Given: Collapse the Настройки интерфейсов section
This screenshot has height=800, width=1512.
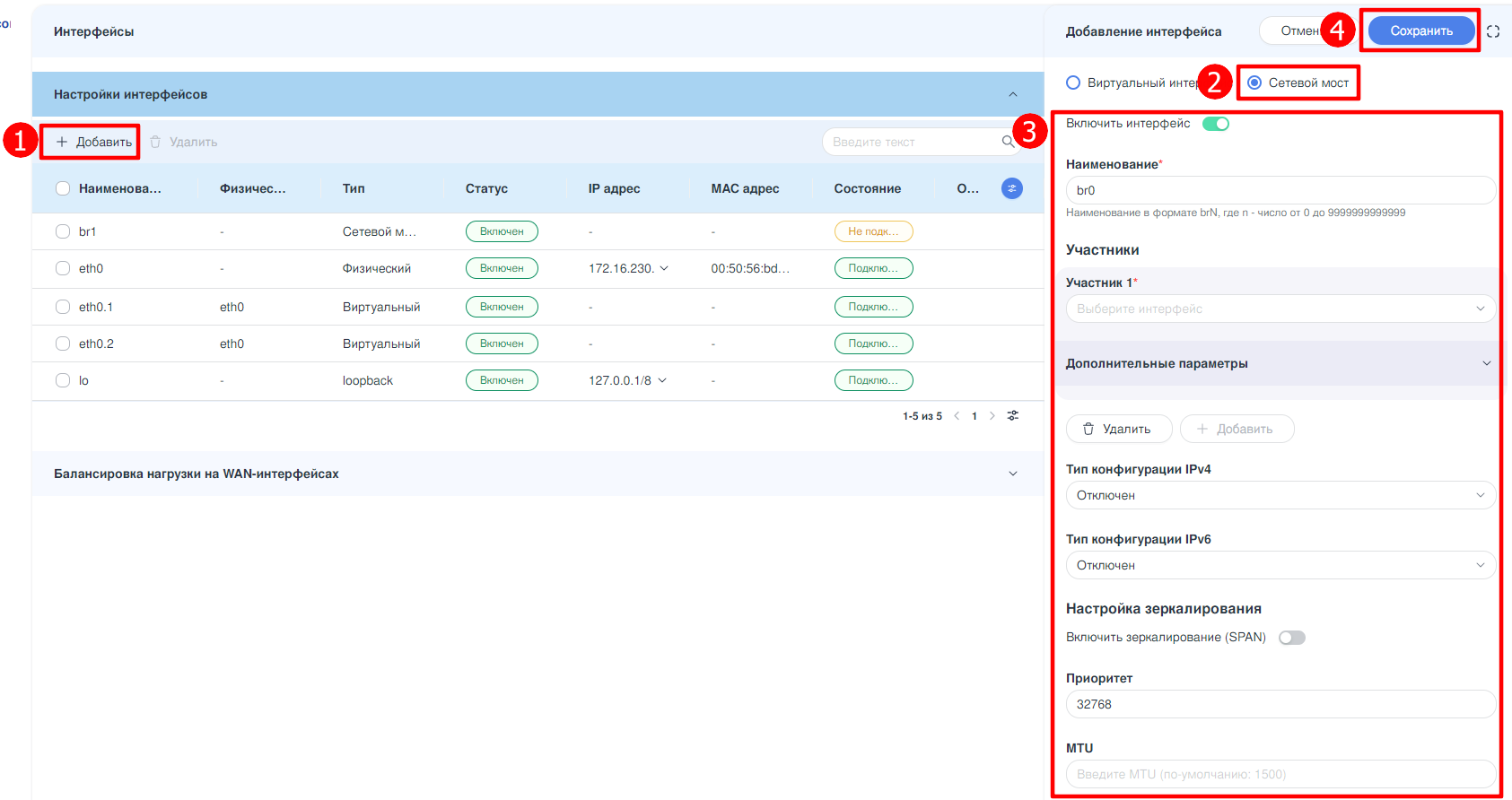Looking at the screenshot, I should point(1013,94).
